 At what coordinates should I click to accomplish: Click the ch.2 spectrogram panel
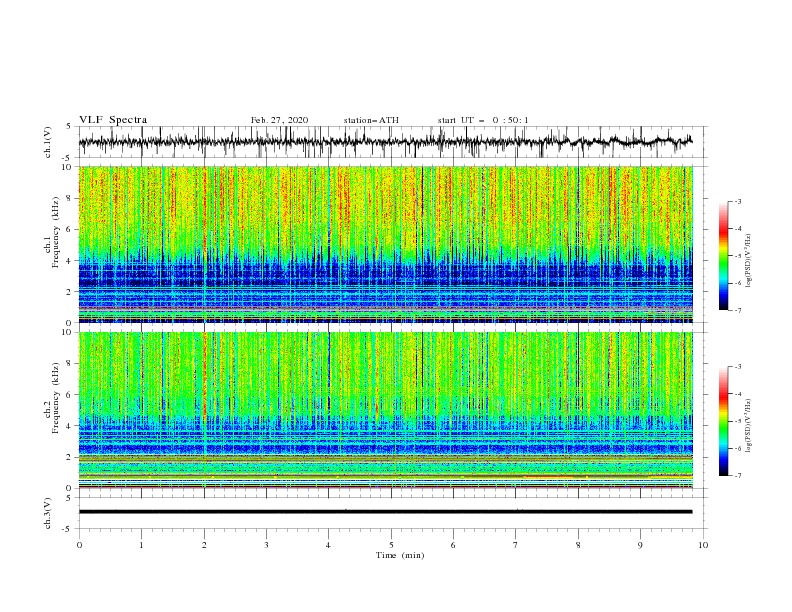pos(386,410)
